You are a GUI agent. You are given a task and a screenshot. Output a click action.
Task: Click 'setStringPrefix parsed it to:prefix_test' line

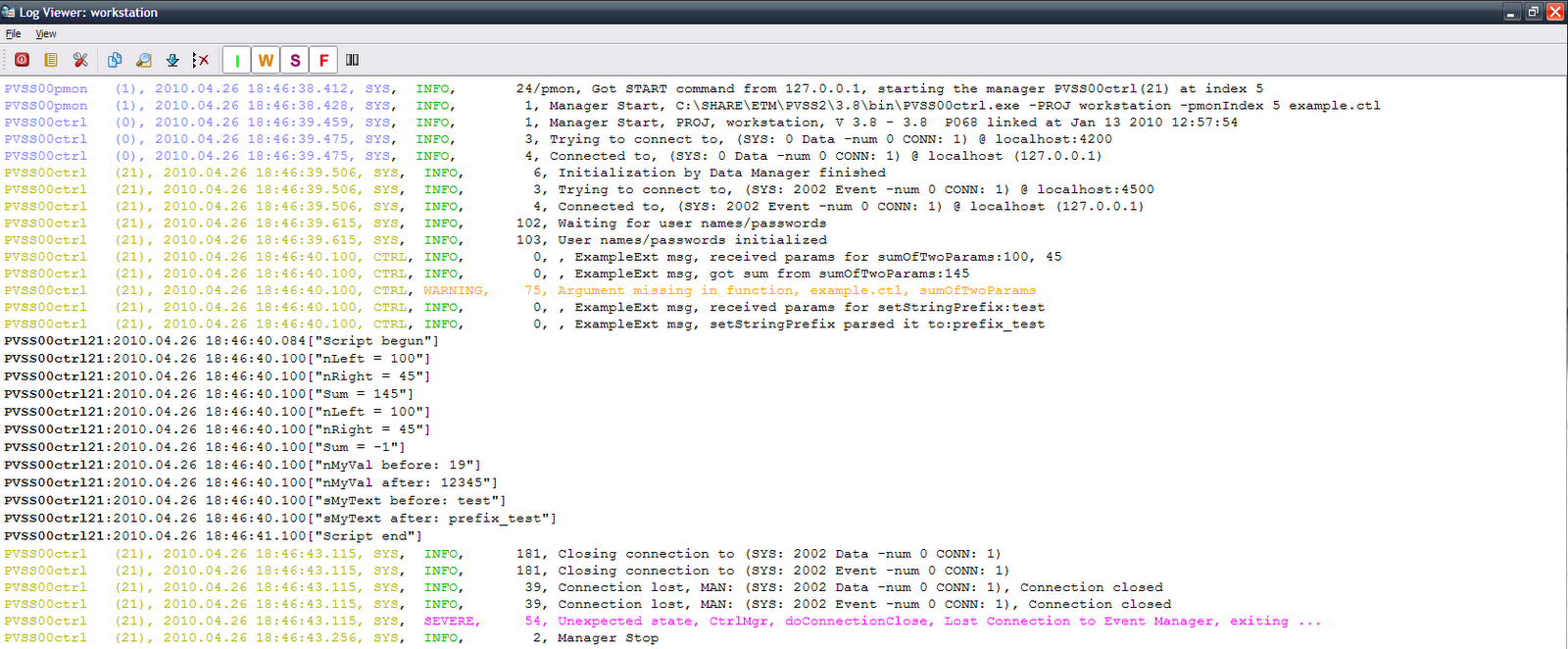click(524, 324)
